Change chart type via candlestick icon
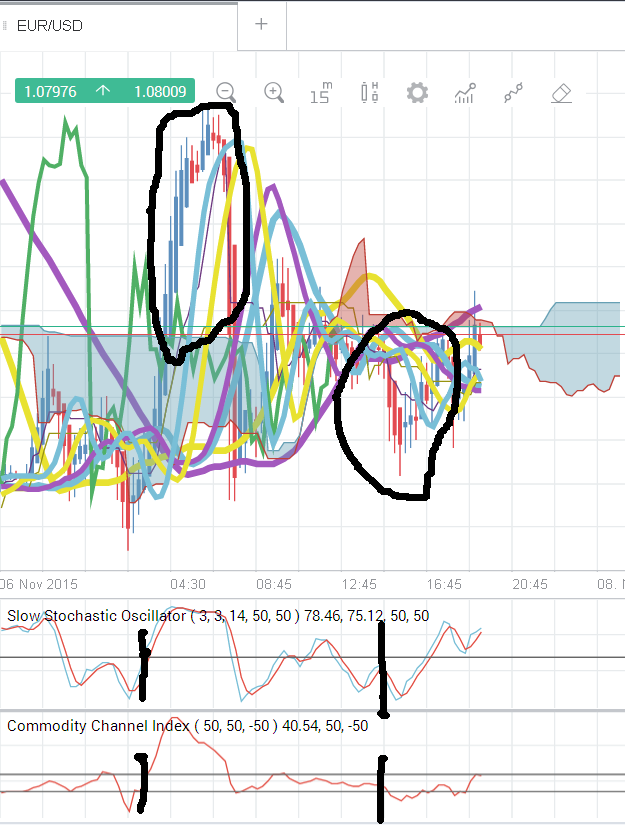Screen dimensions: 625x825 click(x=370, y=93)
